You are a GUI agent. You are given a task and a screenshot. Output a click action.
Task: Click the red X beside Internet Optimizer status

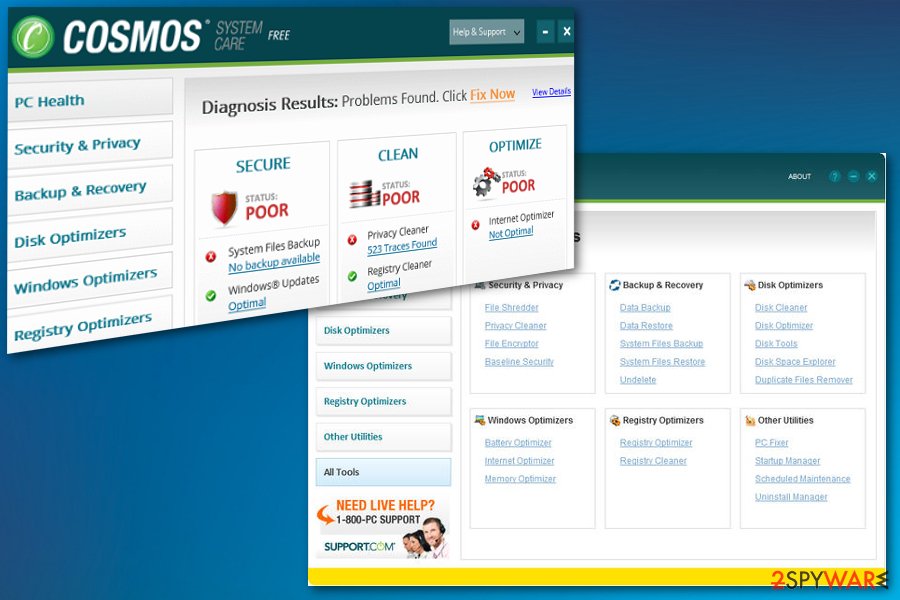(x=475, y=225)
